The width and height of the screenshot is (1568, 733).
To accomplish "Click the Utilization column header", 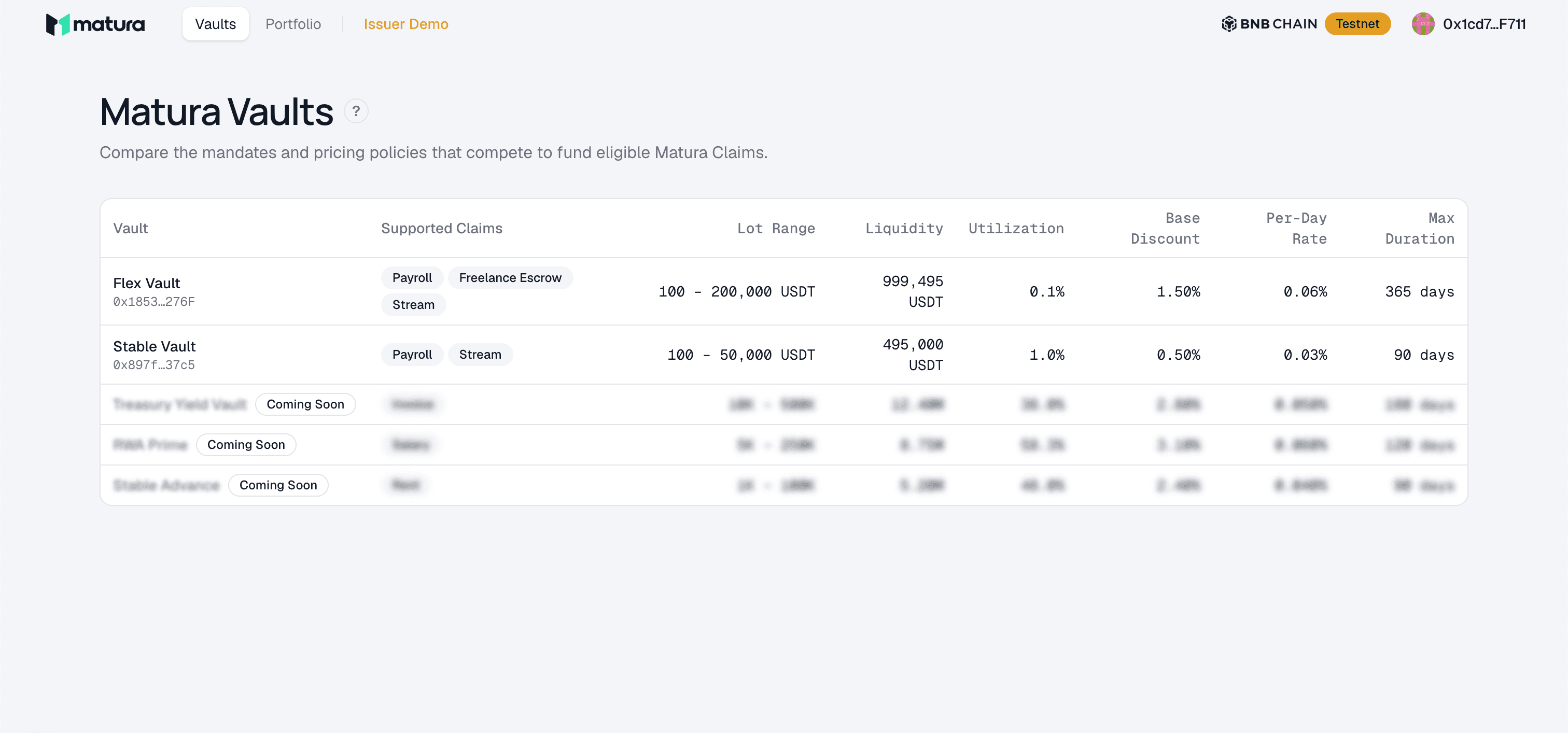I will pyautogui.click(x=1016, y=228).
